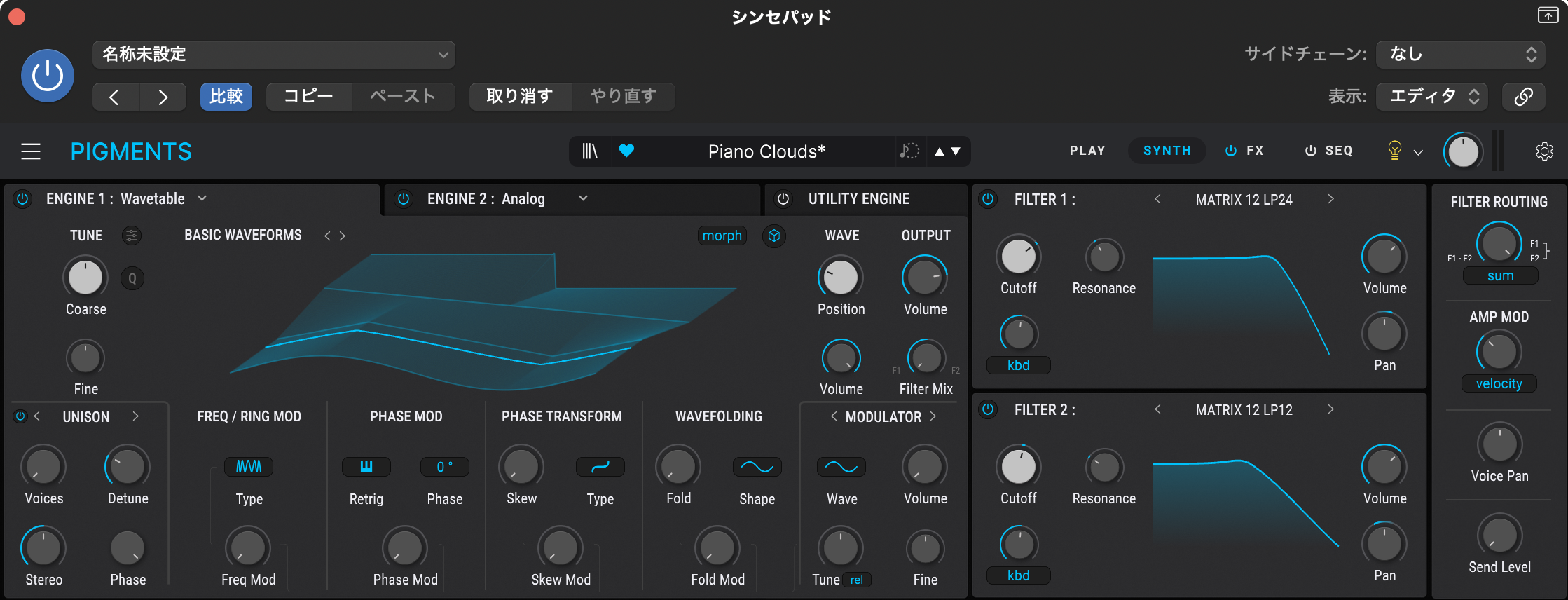Toggle the Unison power button

pyautogui.click(x=20, y=416)
